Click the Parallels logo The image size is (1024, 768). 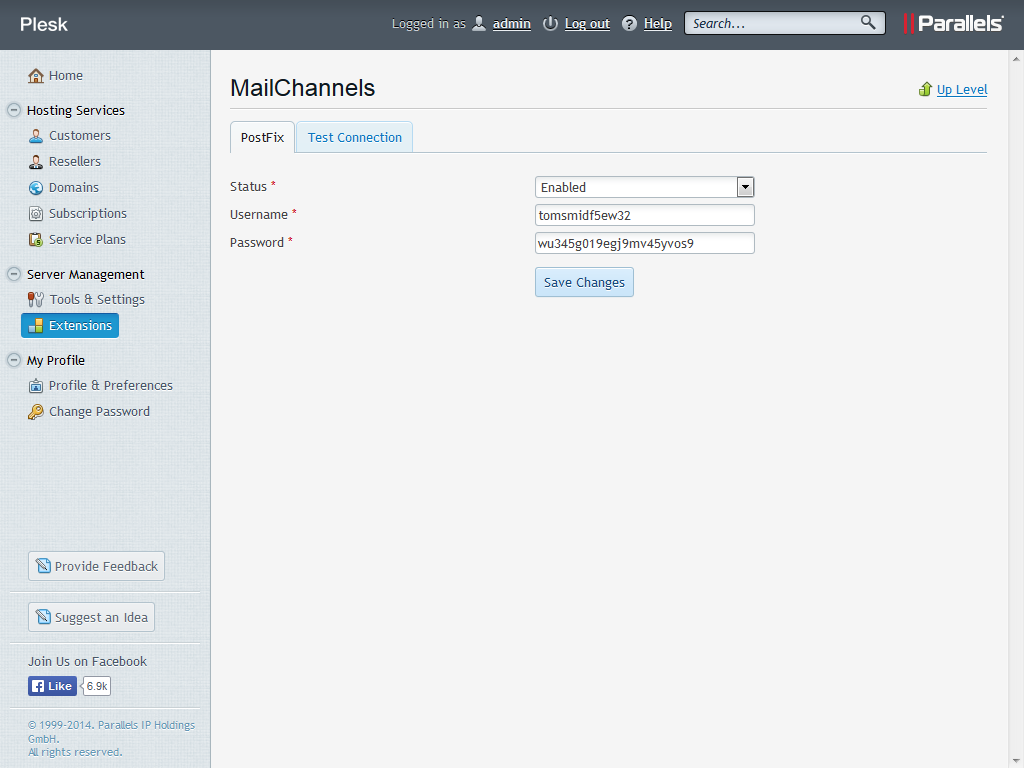coord(953,24)
